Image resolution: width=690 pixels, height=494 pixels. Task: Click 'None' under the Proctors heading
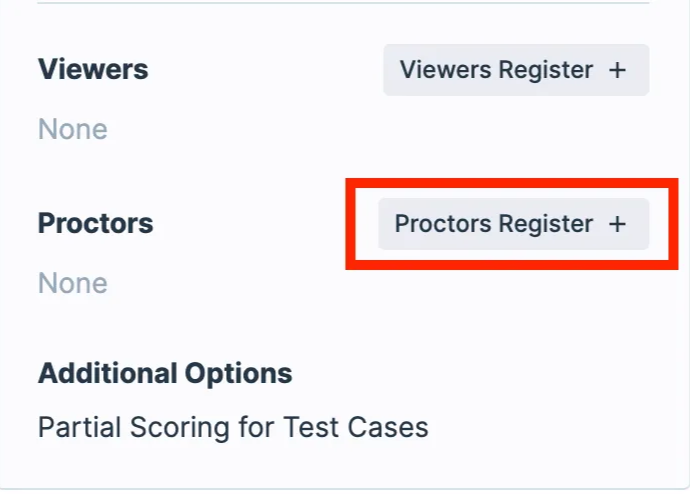(72, 283)
